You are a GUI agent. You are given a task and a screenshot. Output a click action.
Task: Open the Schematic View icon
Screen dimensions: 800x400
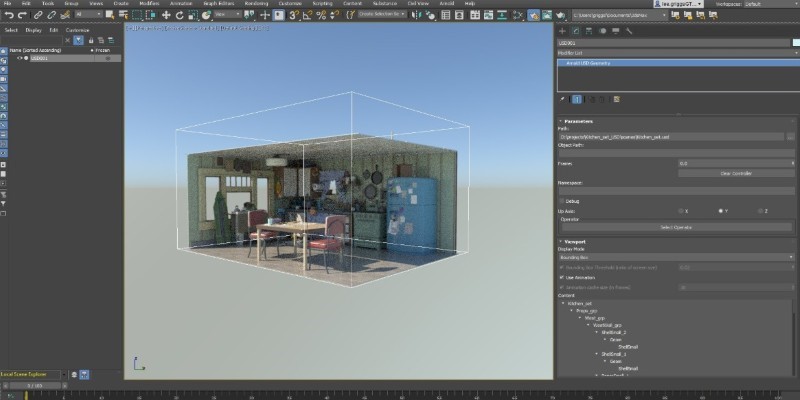tap(502, 15)
